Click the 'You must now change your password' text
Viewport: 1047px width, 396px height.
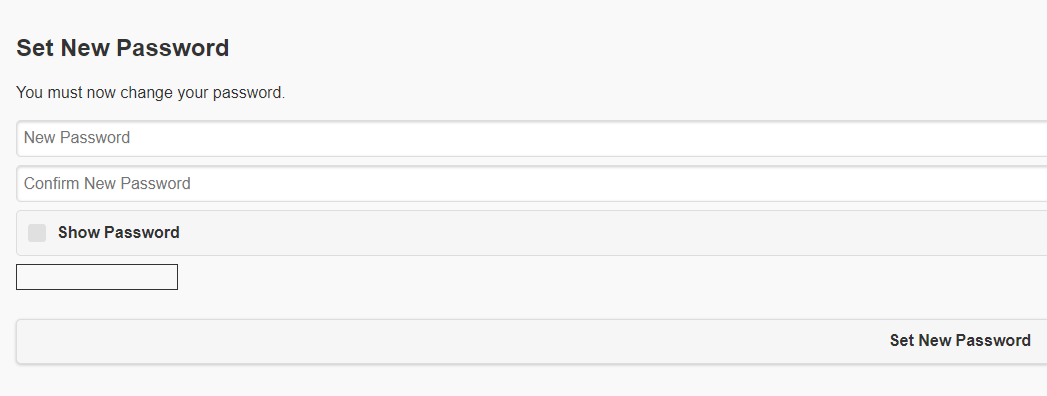(150, 93)
